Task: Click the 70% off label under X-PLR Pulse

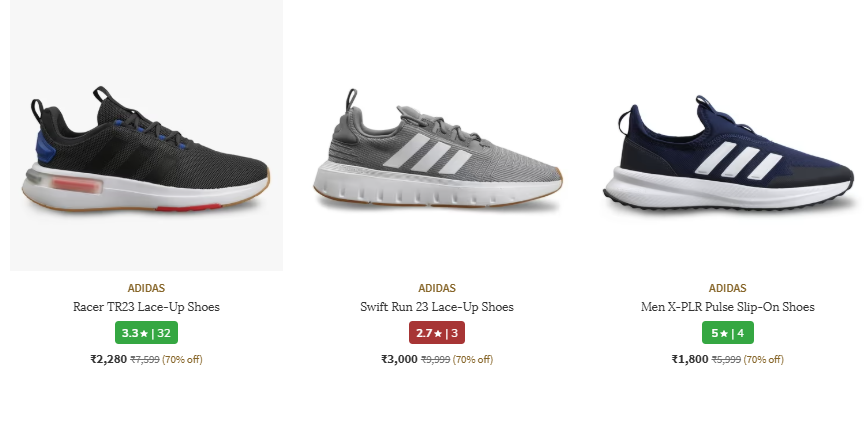Action: pos(763,360)
